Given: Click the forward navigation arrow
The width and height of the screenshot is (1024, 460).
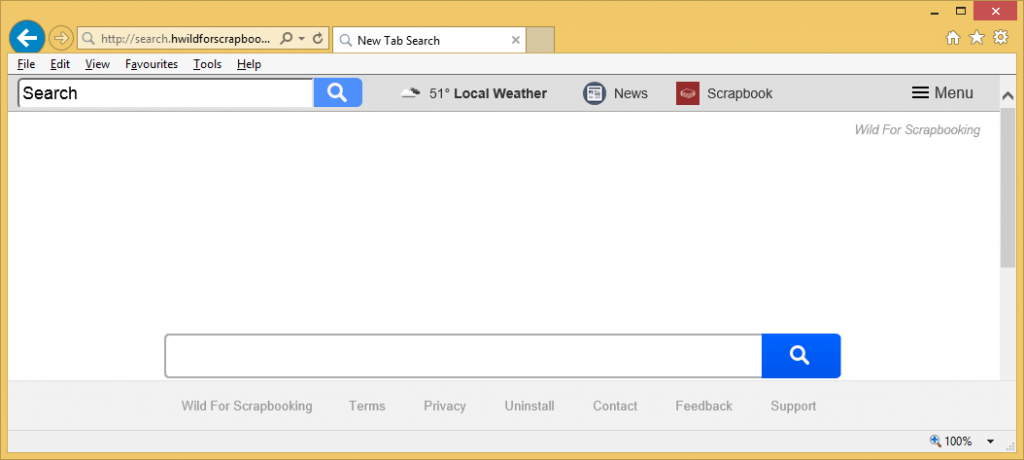Looking at the screenshot, I should coord(61,39).
